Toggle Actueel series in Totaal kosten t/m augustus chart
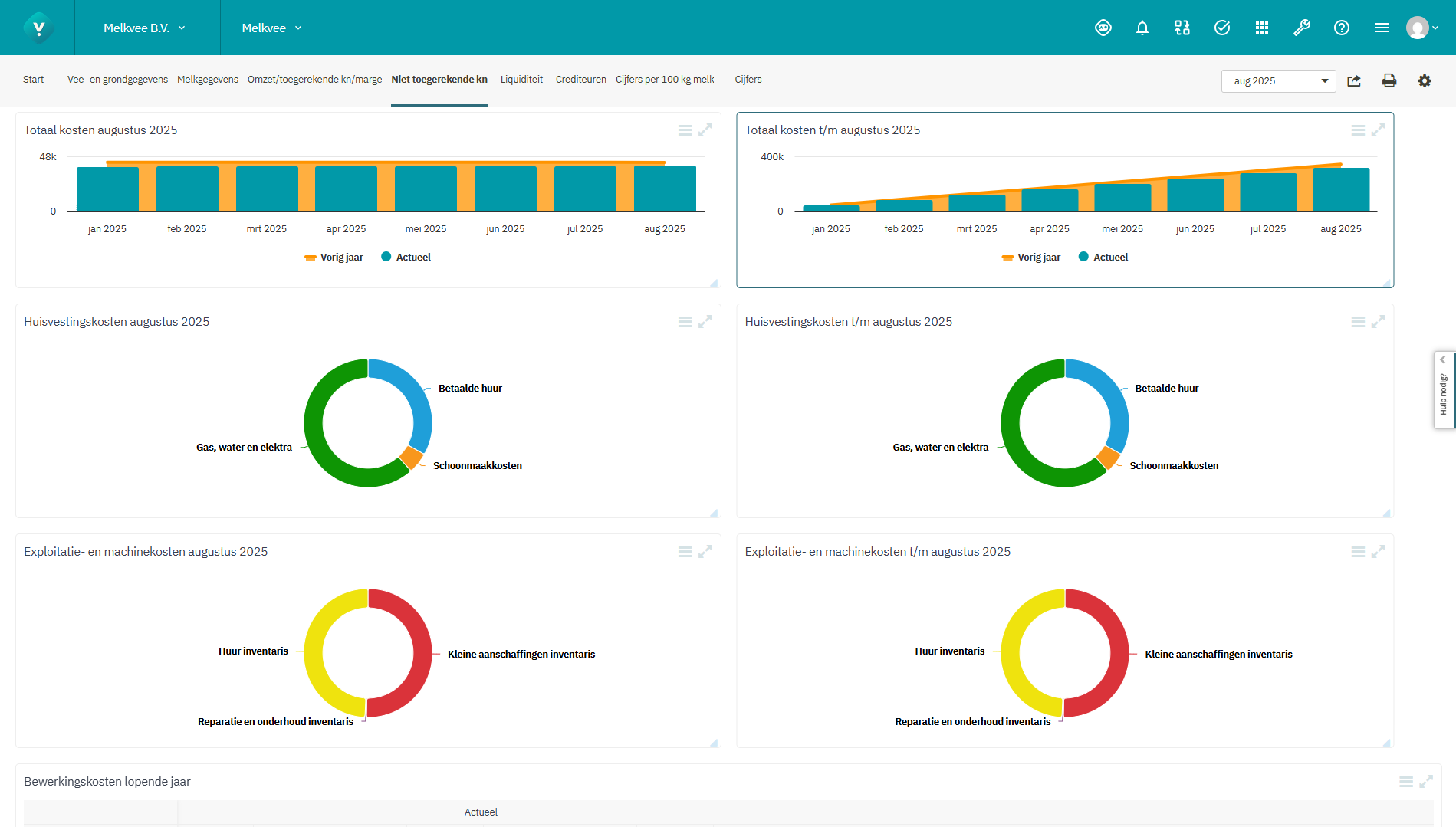Image resolution: width=1456 pixels, height=827 pixels. [x=1103, y=258]
